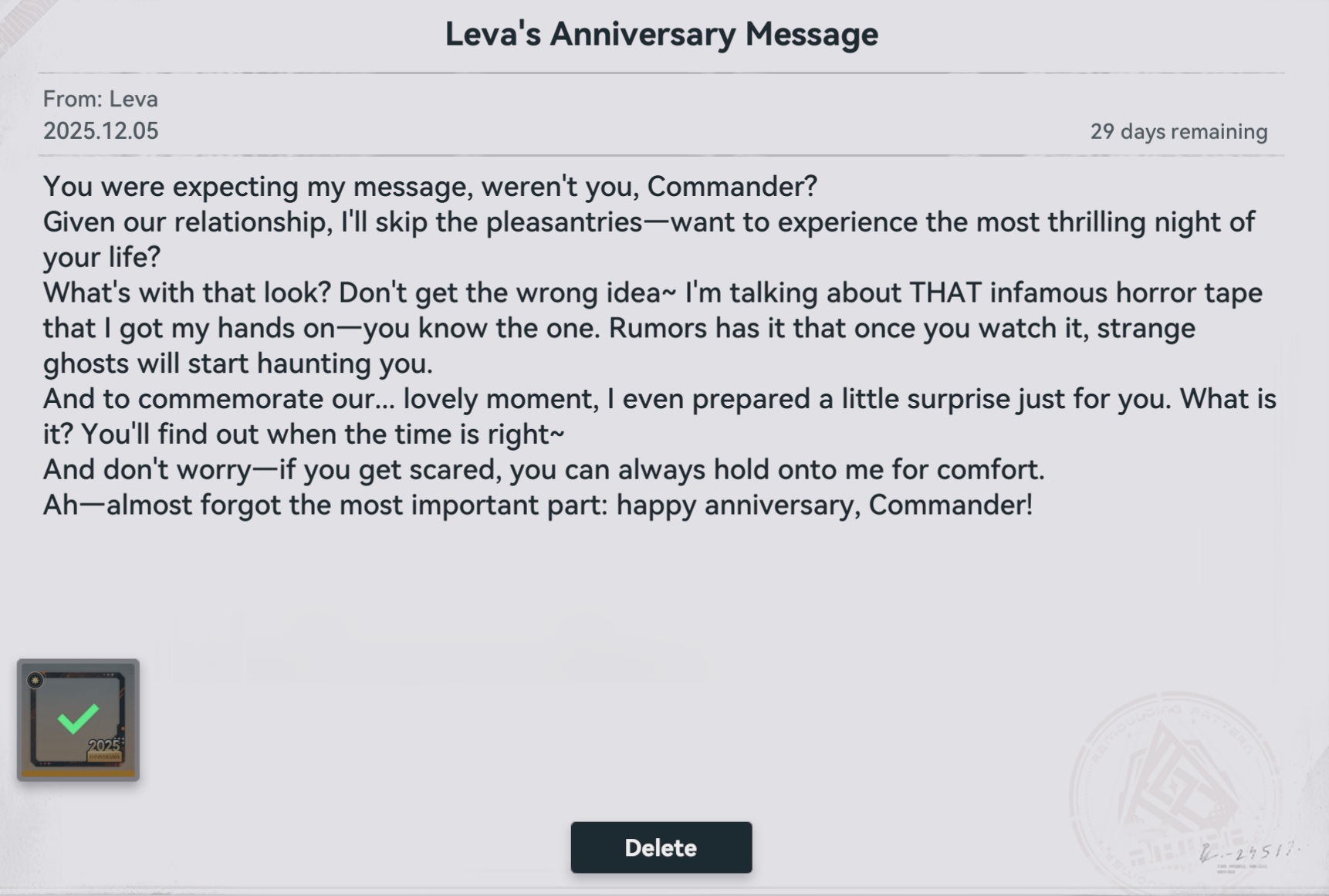Viewport: 1329px width, 896px height.
Task: Open the 2025 anniversary reward item
Action: click(x=78, y=720)
